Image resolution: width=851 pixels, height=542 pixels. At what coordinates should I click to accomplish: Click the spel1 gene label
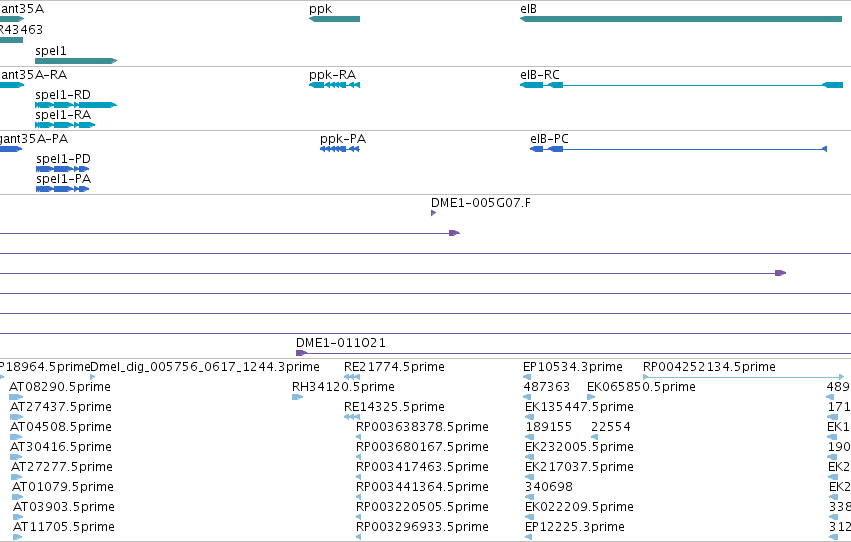tap(50, 50)
